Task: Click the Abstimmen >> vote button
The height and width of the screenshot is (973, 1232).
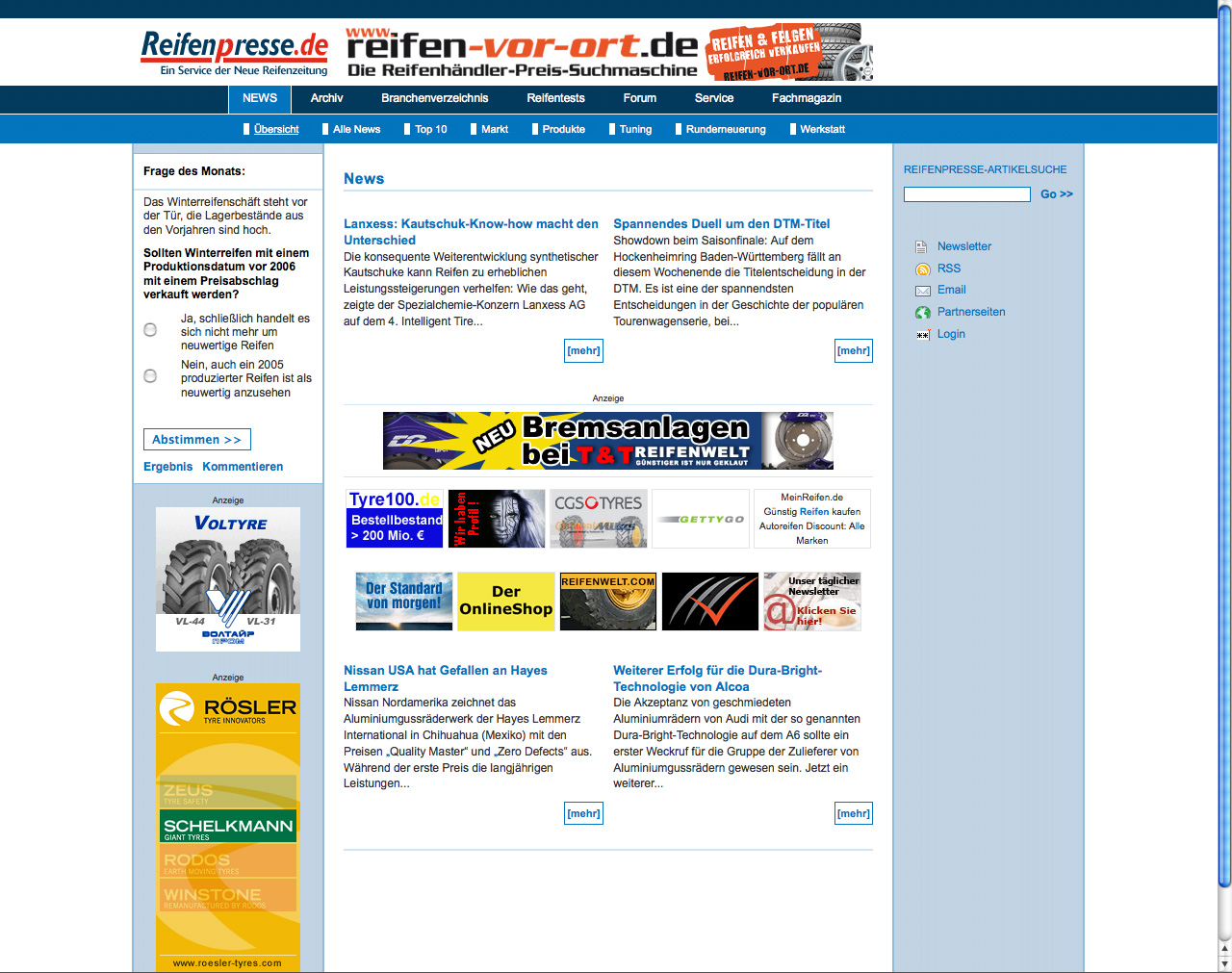Action: tap(197, 440)
